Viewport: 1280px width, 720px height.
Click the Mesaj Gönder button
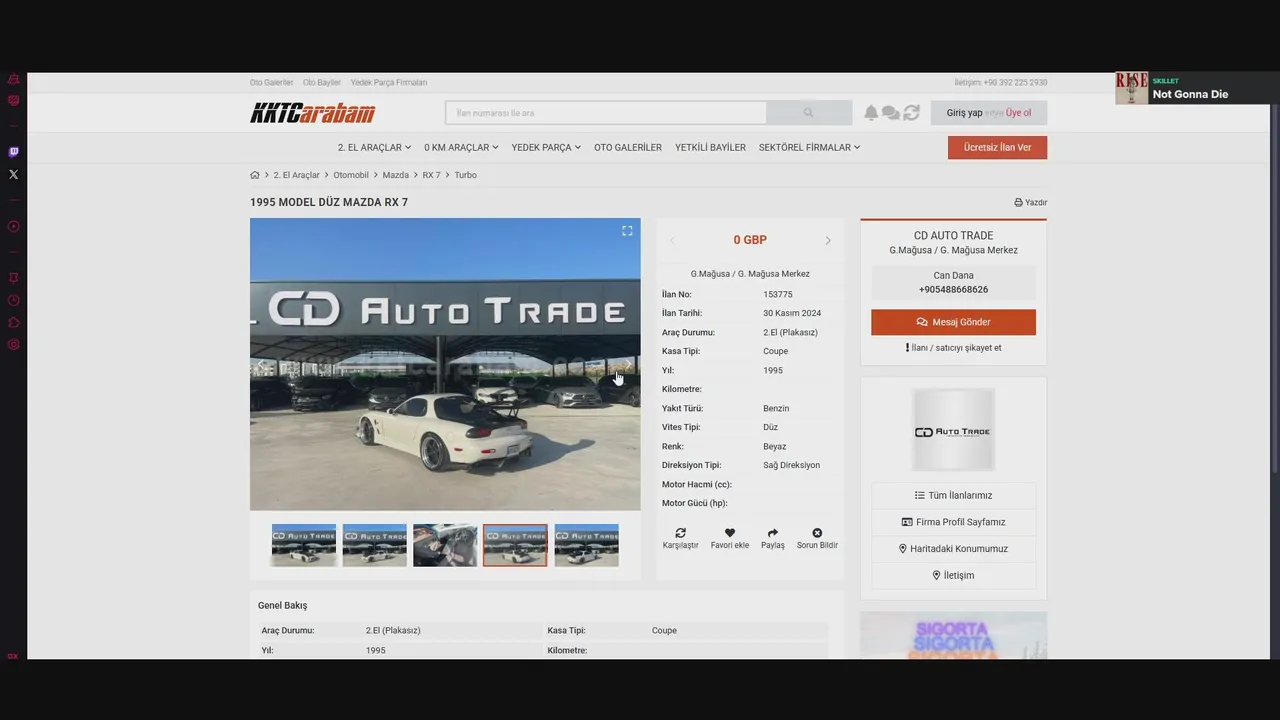point(953,322)
